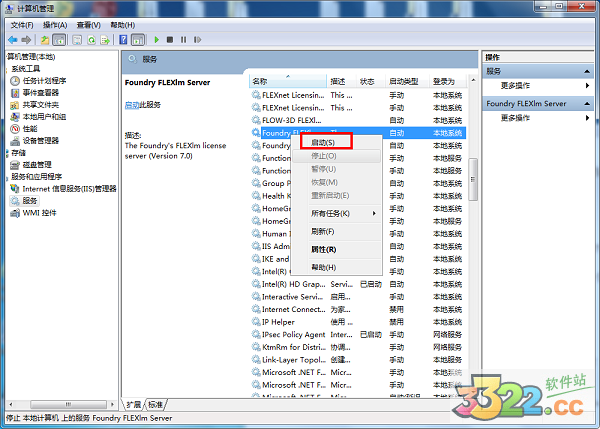The image size is (600, 429).
Task: Select the Interactive Servi... service row
Action: click(357, 297)
